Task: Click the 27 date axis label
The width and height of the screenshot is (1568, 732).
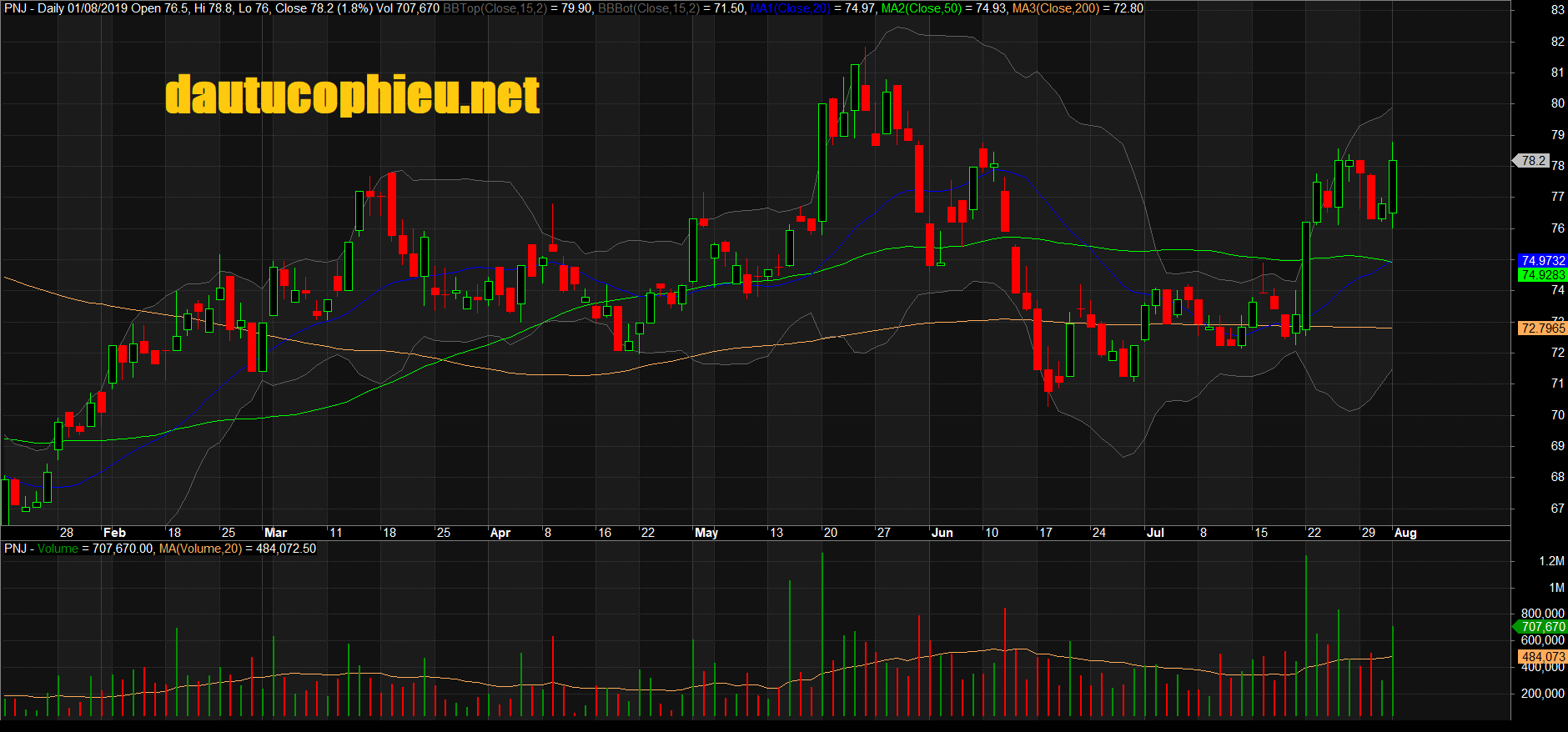Action: (x=883, y=533)
